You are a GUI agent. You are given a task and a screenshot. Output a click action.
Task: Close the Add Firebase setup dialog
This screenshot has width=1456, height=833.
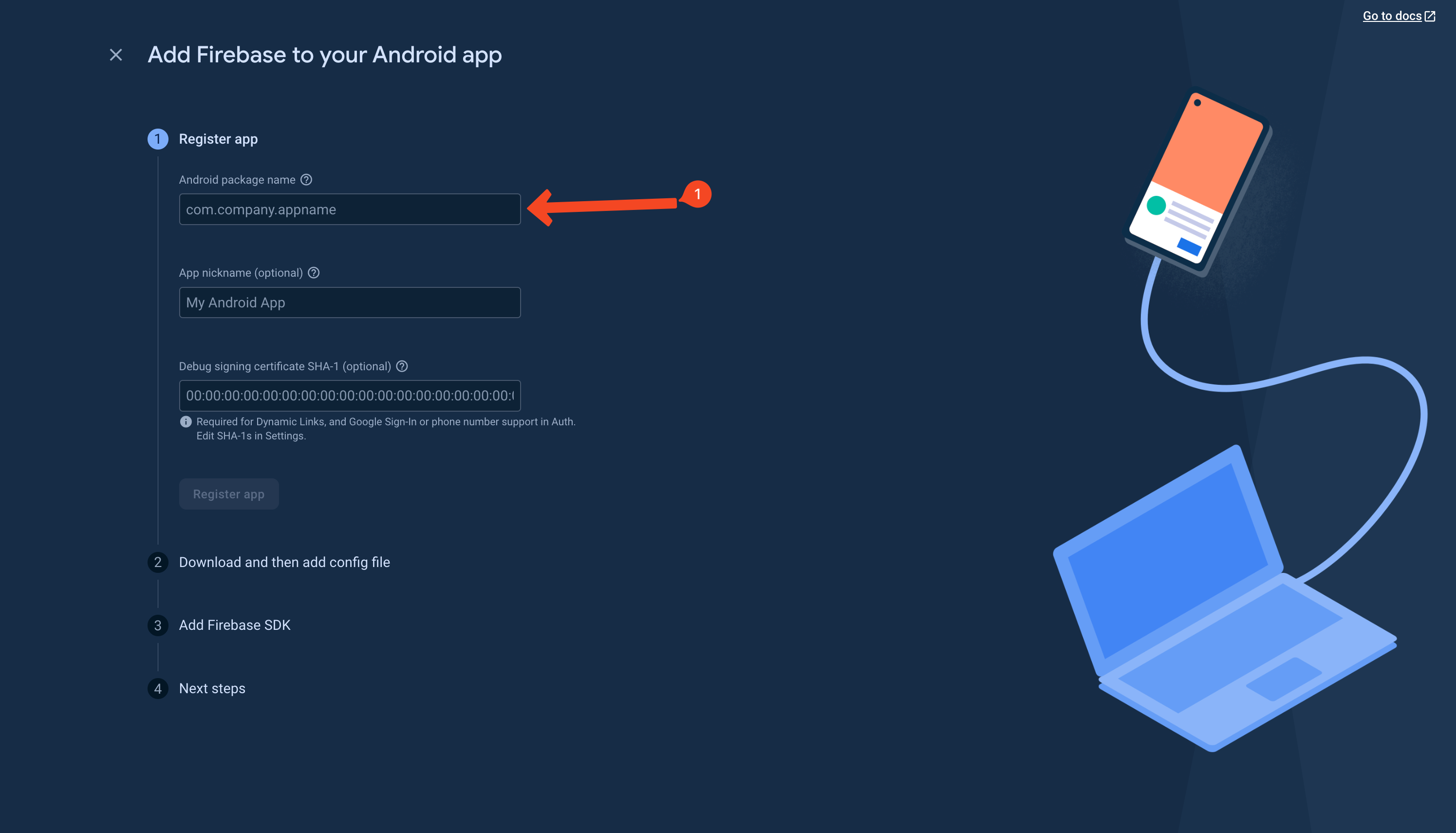coord(116,55)
